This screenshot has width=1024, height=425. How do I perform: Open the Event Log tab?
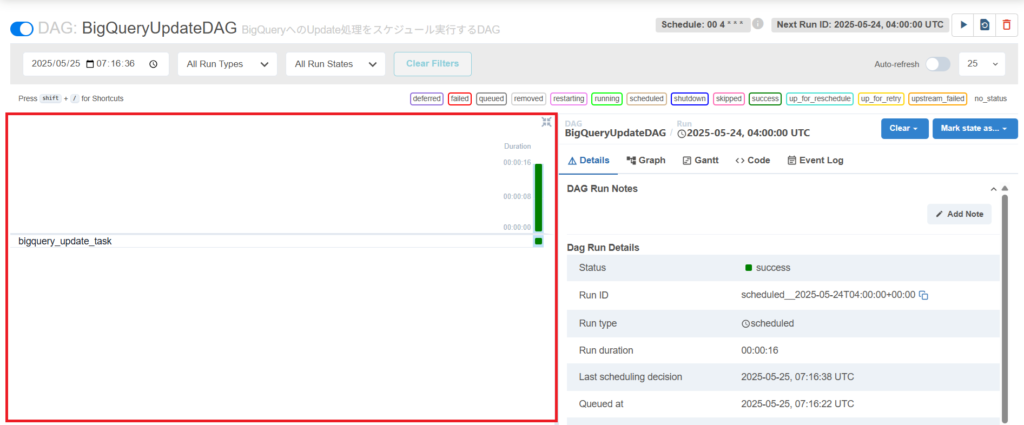815,160
